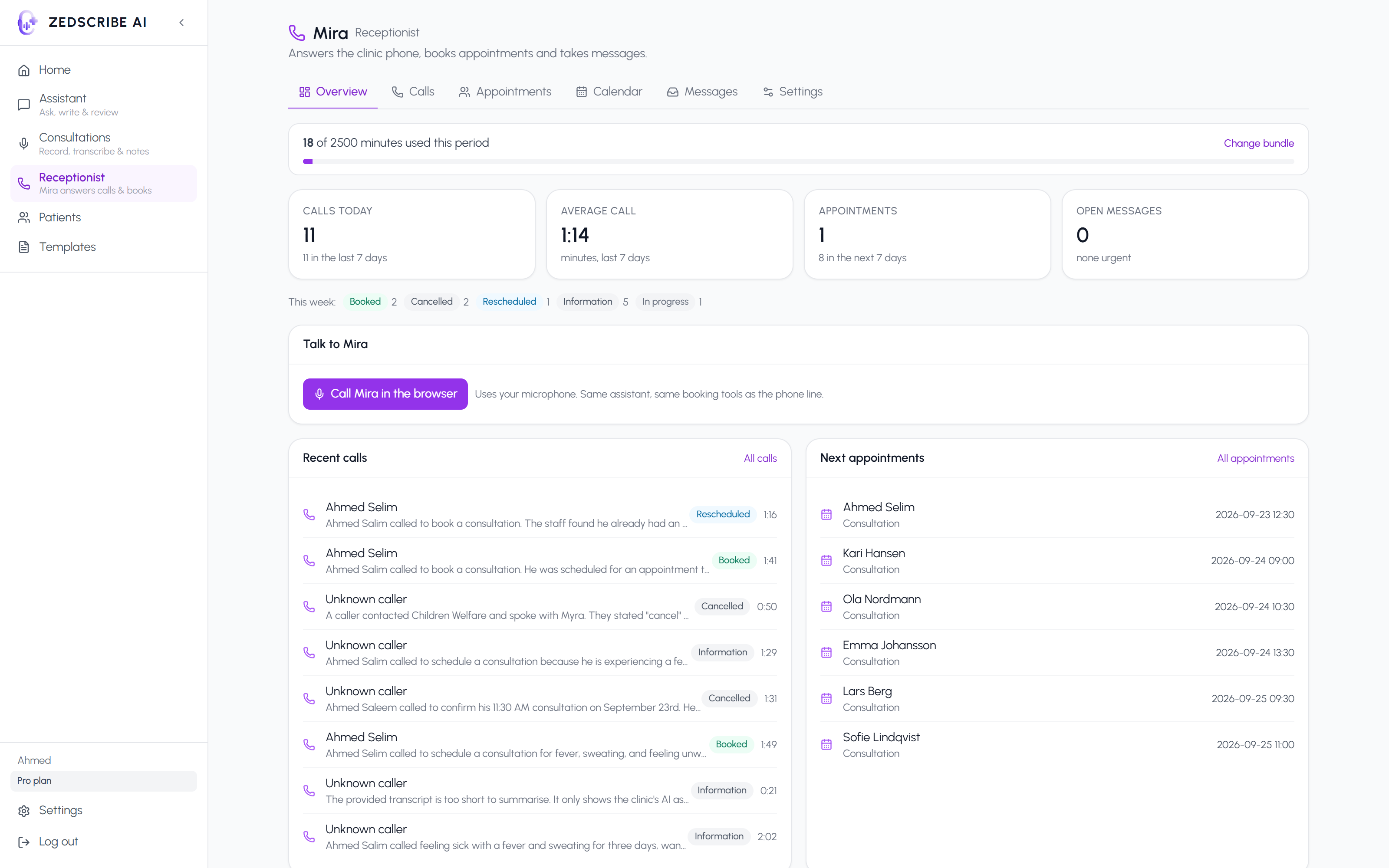
Task: Click the Open Messages stat card
Action: 1185,234
